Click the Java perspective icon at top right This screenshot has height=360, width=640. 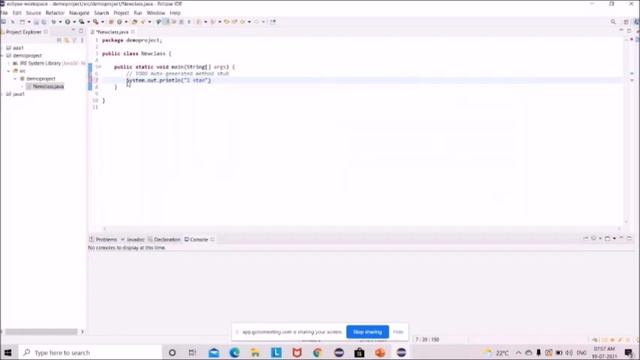(x=636, y=22)
